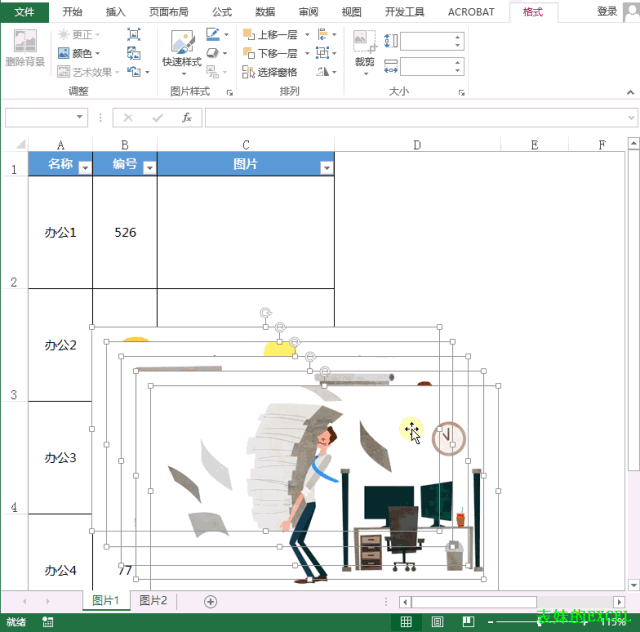The height and width of the screenshot is (632, 640).
Task: Switch to the Data (数据) tab
Action: pos(265,12)
